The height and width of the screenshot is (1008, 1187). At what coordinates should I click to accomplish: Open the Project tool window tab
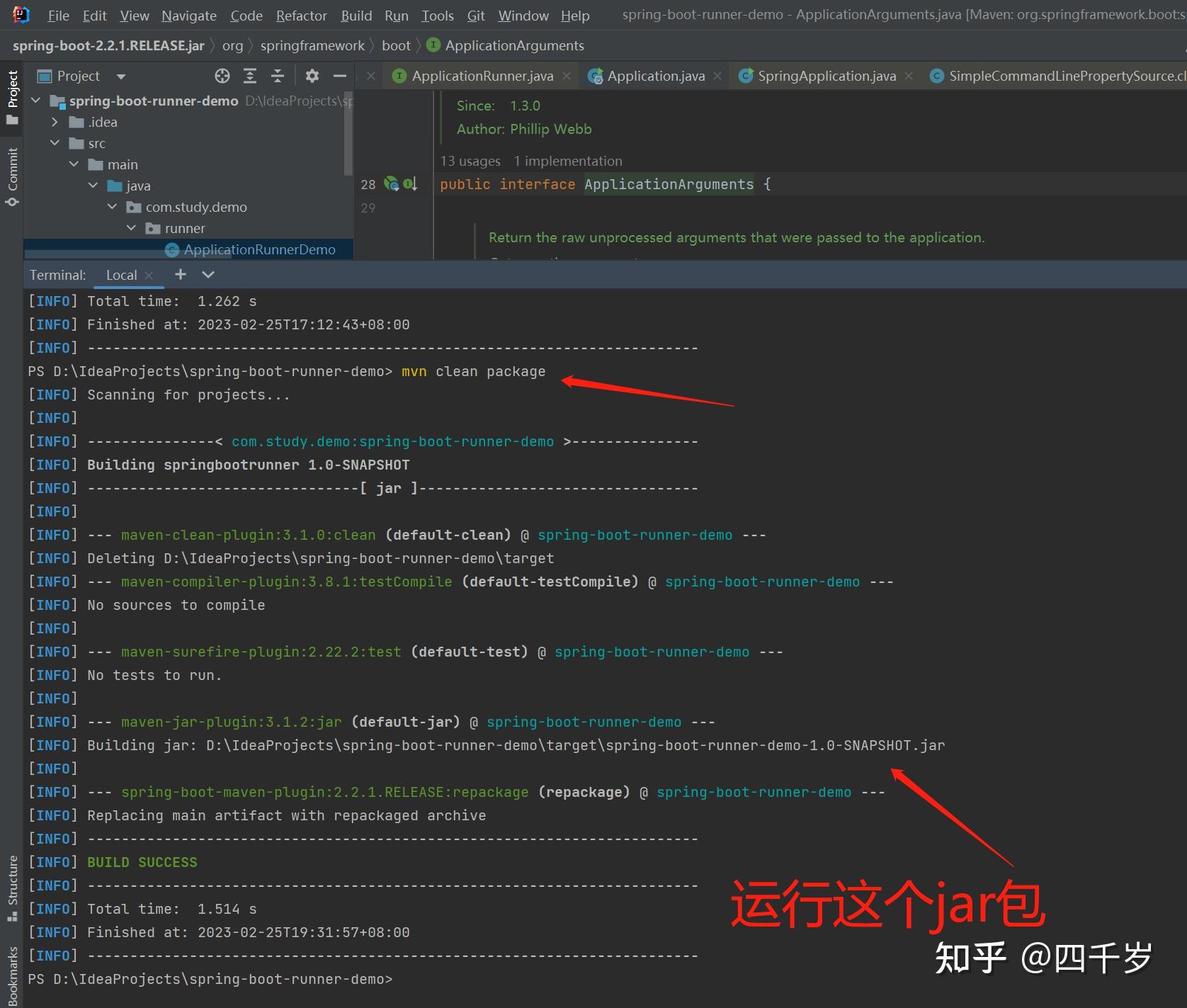pos(12,96)
